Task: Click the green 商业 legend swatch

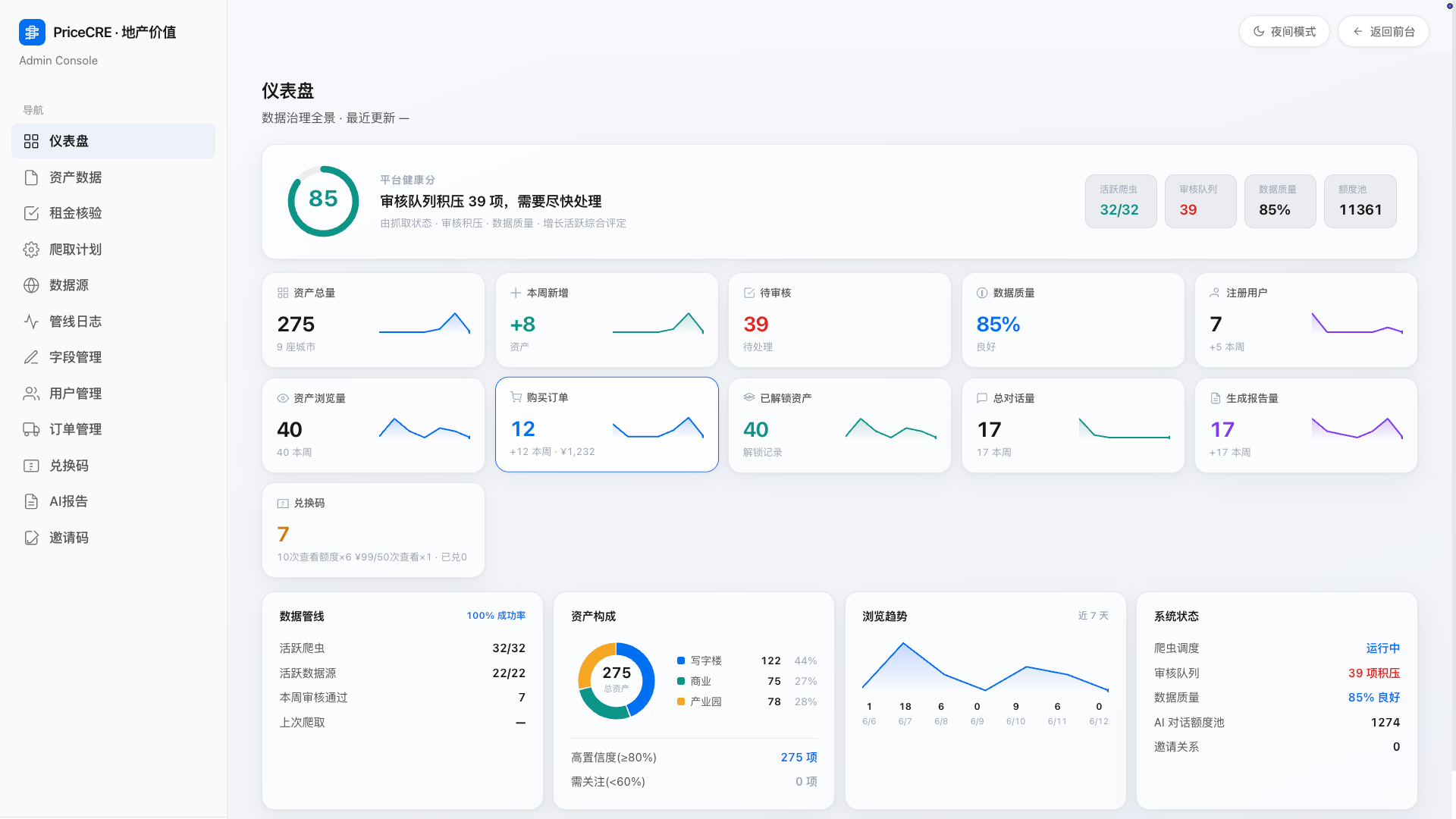Action: [681, 681]
